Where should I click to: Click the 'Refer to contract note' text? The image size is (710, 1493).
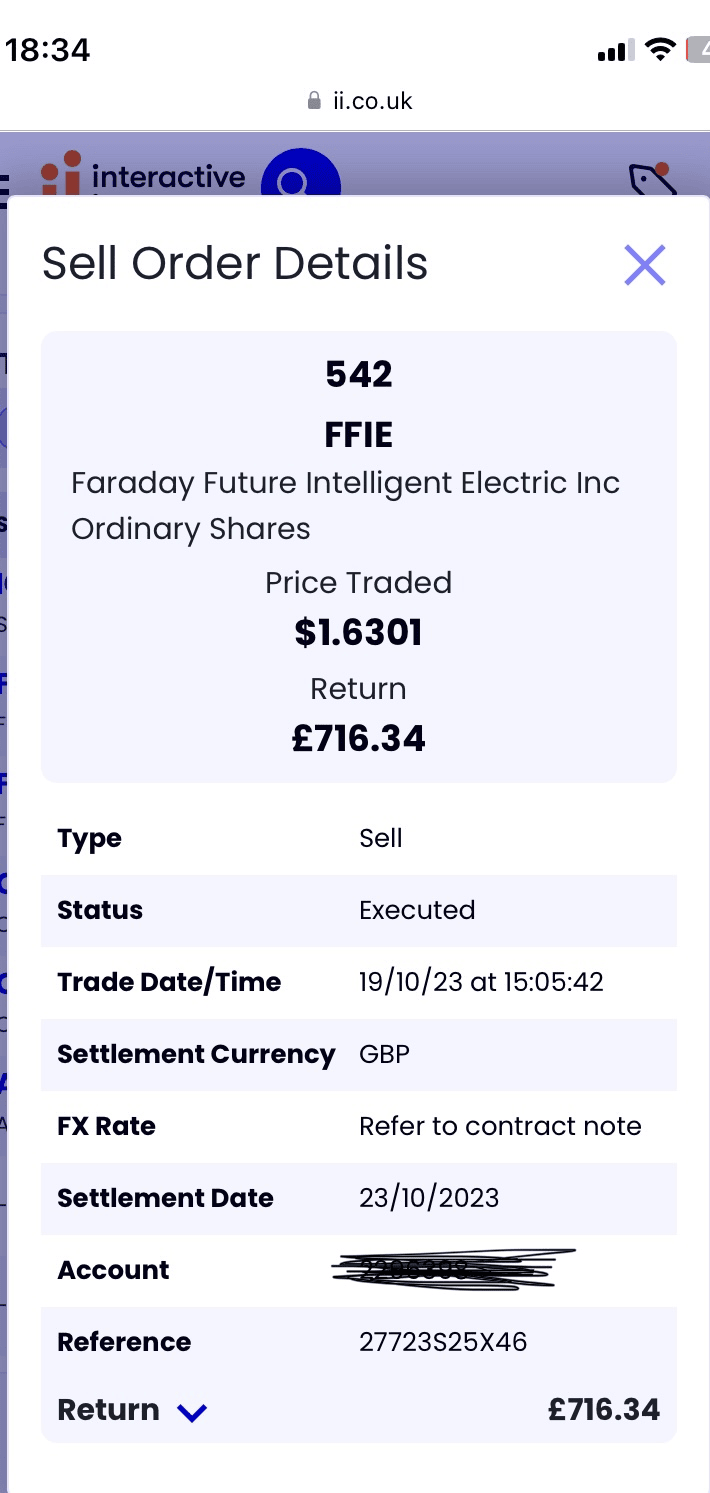(500, 1126)
